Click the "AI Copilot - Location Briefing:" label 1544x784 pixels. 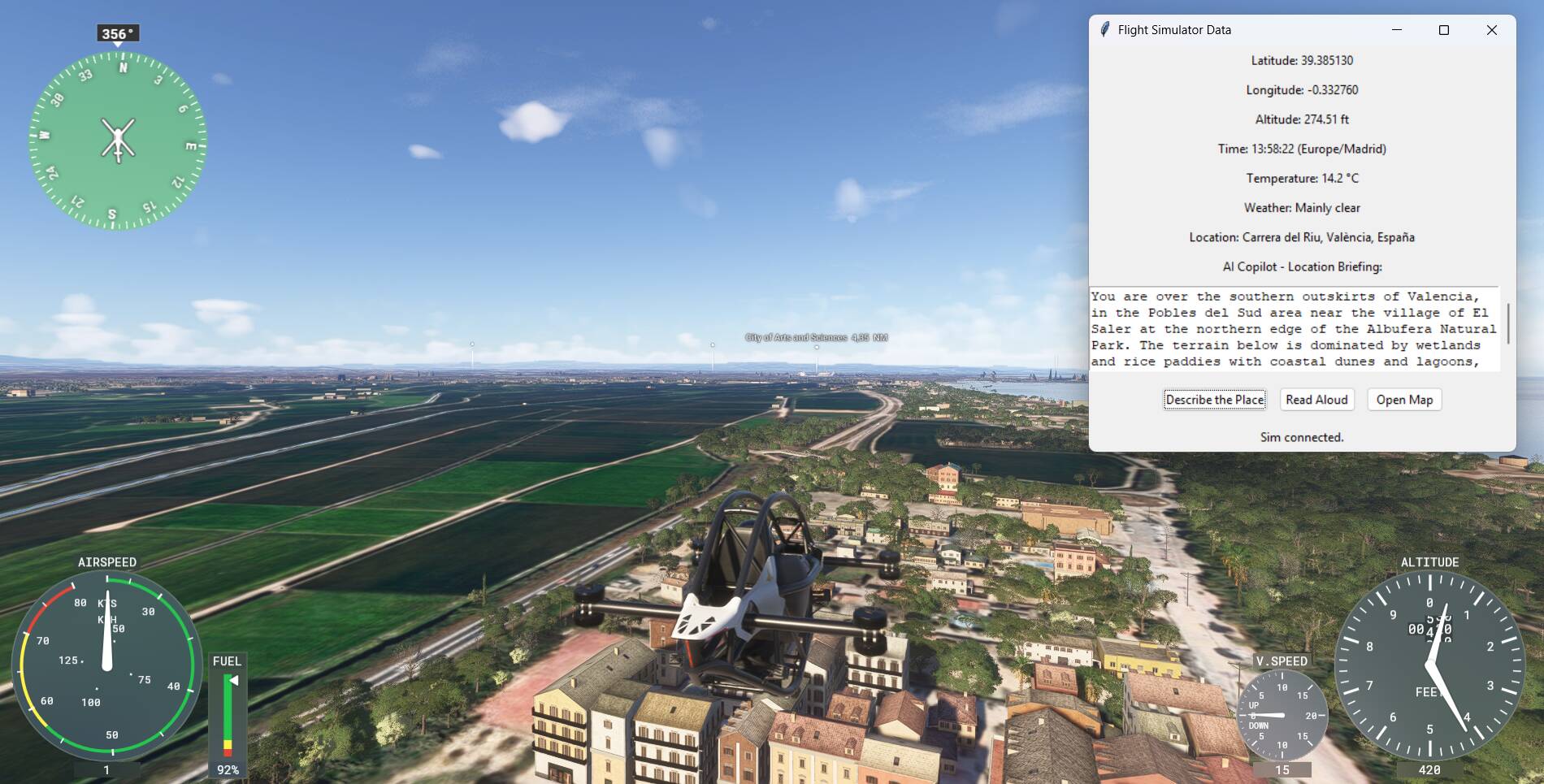click(1302, 266)
